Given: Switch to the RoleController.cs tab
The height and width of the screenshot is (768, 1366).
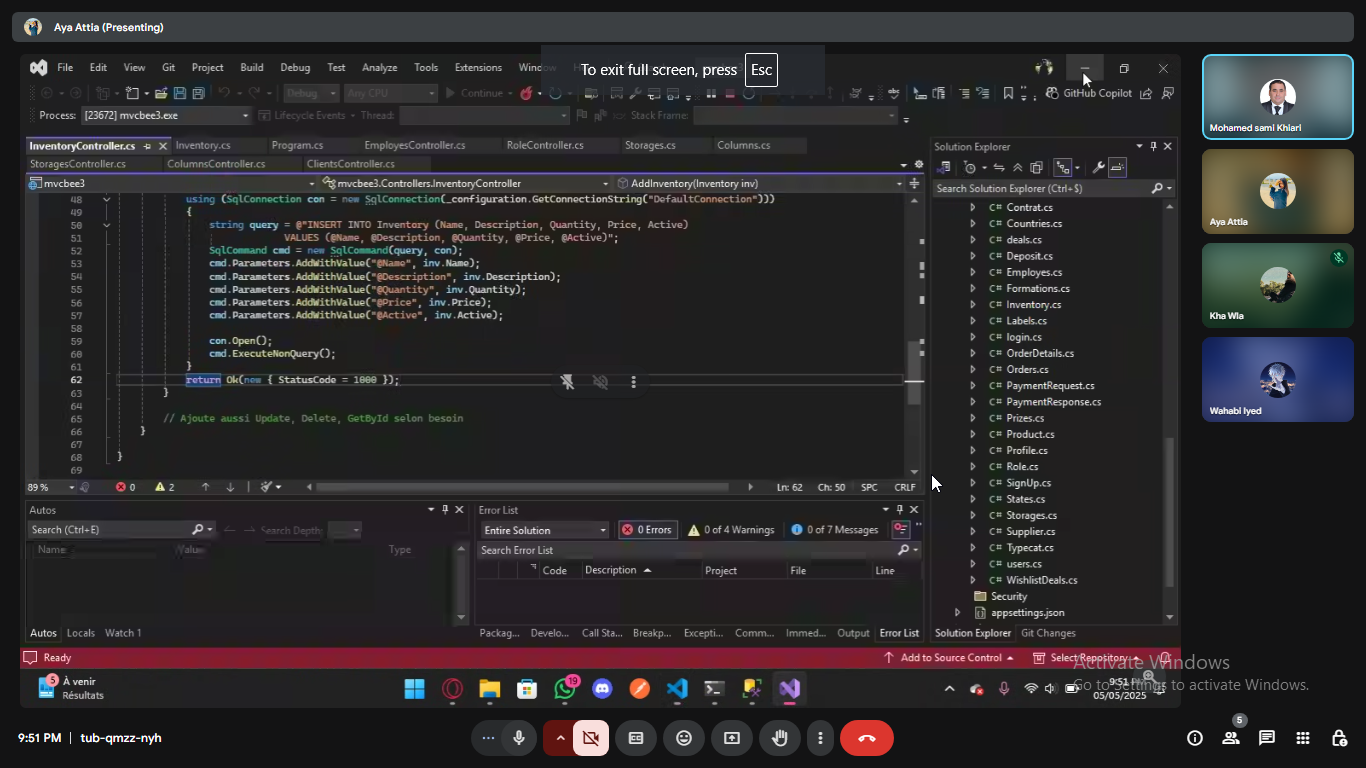Looking at the screenshot, I should [x=545, y=146].
